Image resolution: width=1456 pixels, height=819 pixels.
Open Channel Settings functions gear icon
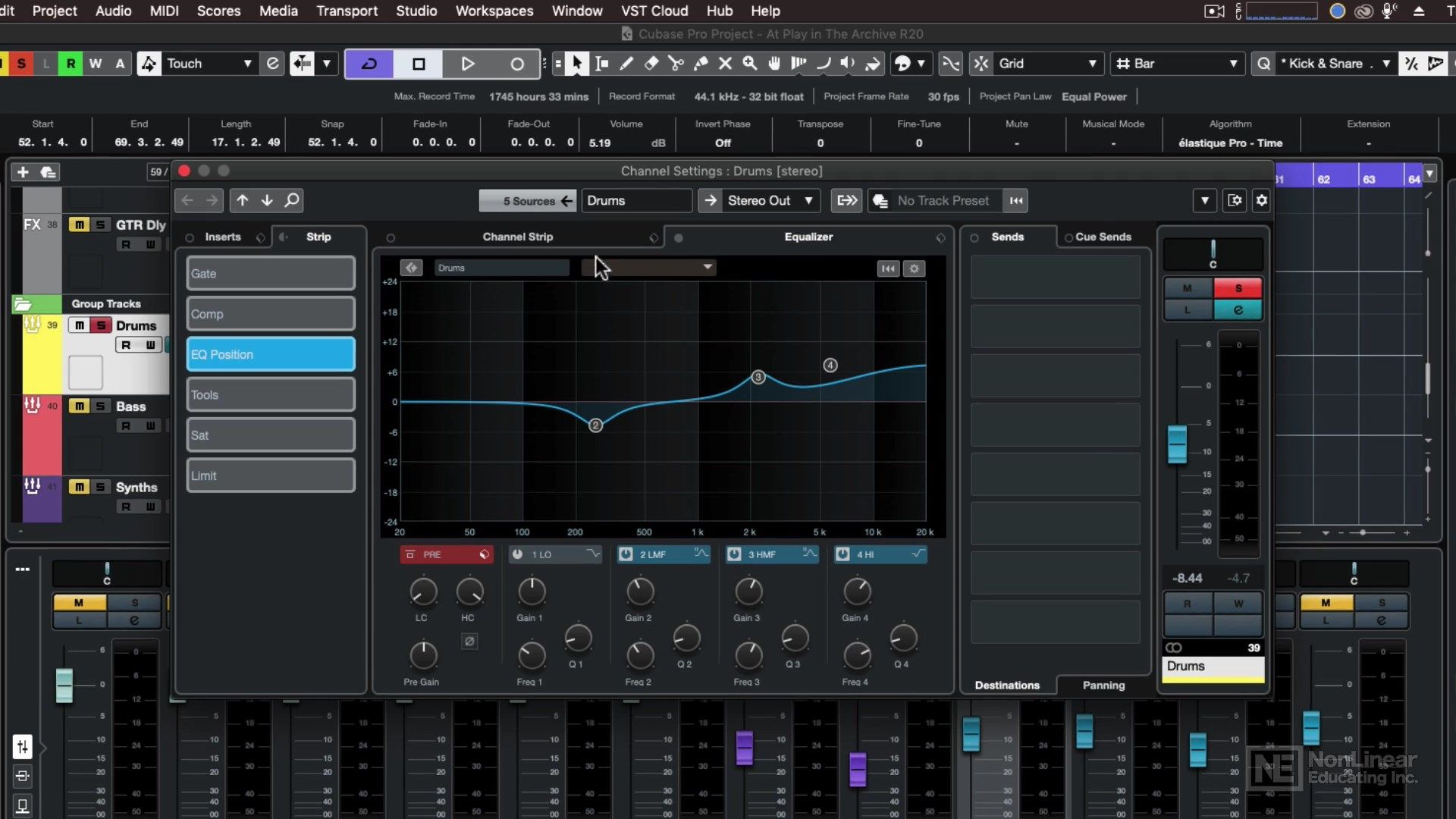tap(1262, 200)
